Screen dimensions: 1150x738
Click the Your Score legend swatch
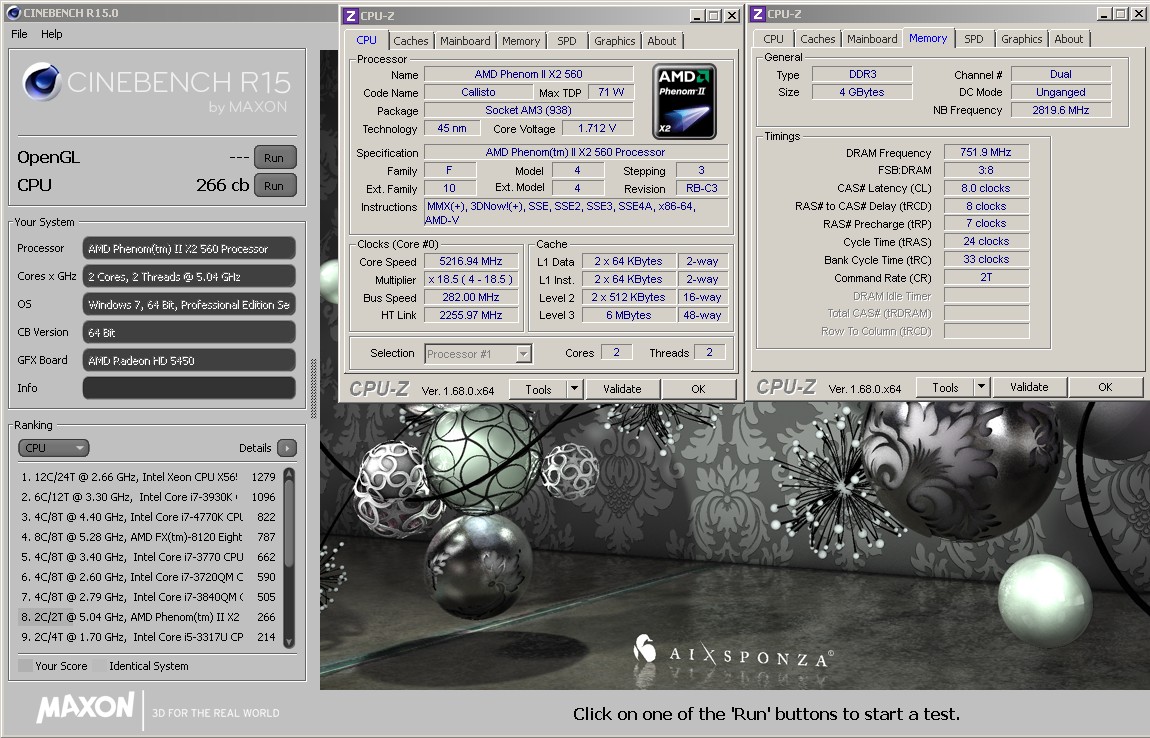click(x=25, y=666)
